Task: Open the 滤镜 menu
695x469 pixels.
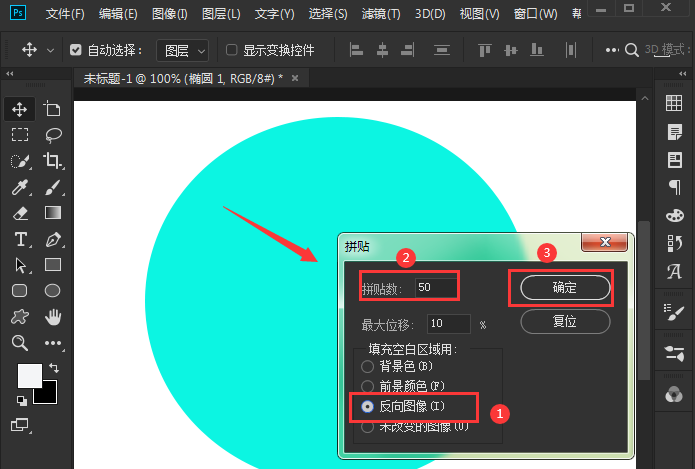Action: click(x=381, y=14)
